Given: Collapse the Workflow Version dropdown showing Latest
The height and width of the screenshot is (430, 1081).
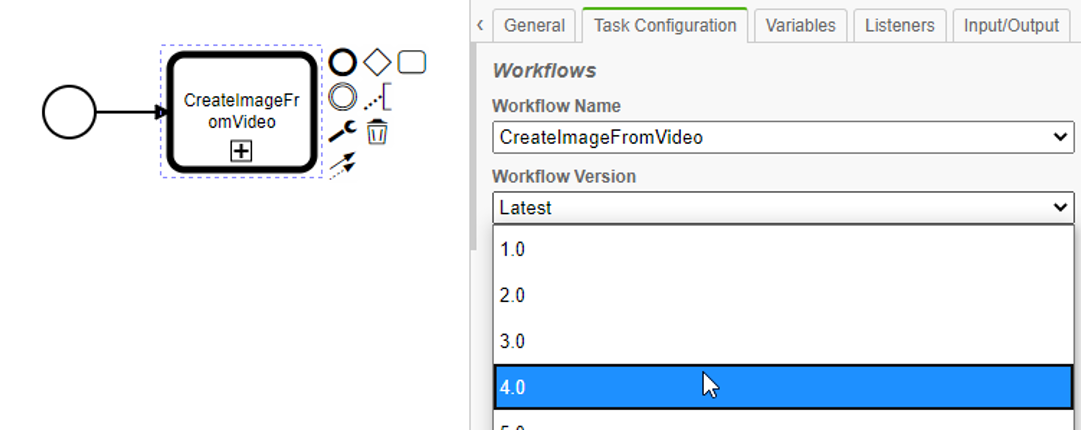Looking at the screenshot, I should 783,207.
